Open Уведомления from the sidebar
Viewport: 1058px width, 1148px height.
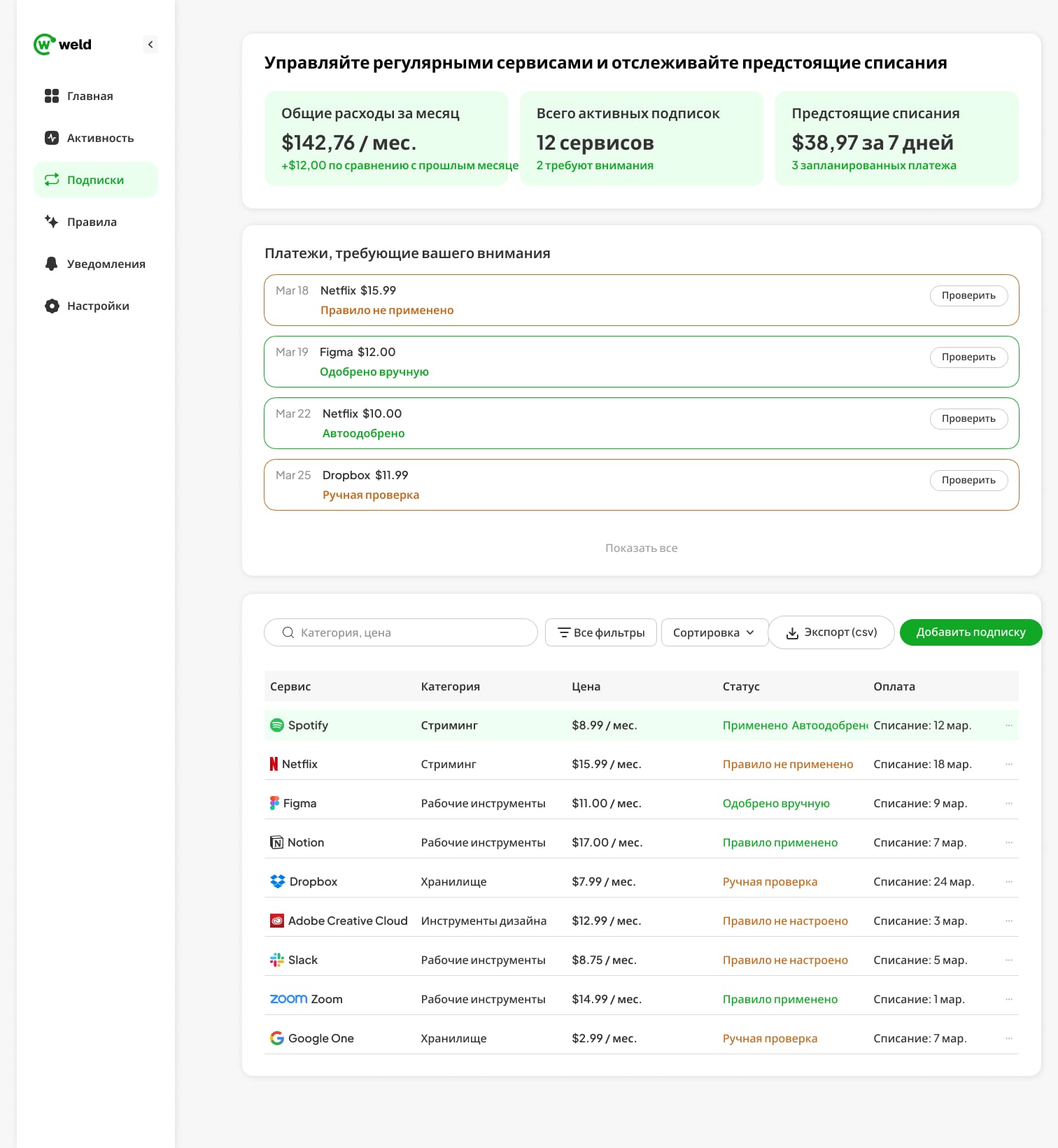(x=96, y=264)
